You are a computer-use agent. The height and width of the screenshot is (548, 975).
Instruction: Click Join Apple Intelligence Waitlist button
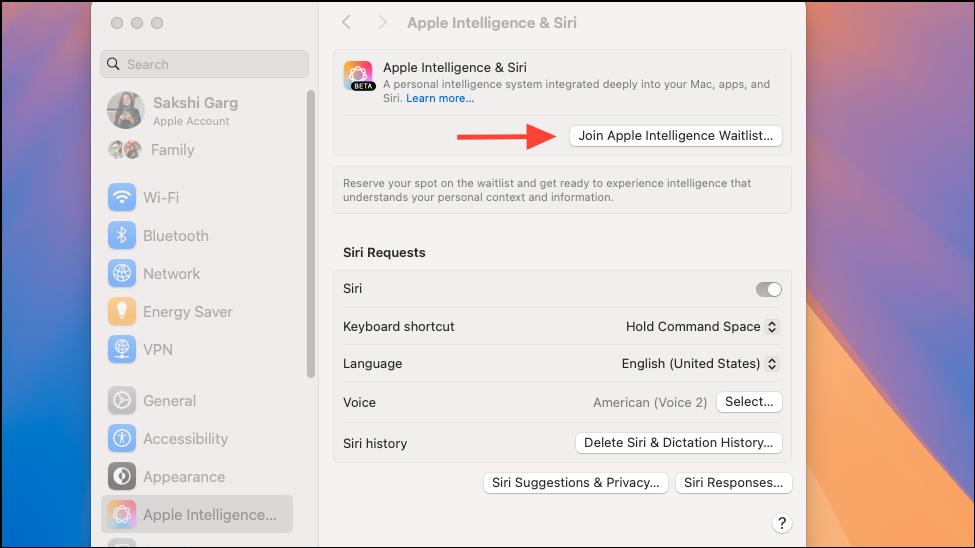point(676,136)
